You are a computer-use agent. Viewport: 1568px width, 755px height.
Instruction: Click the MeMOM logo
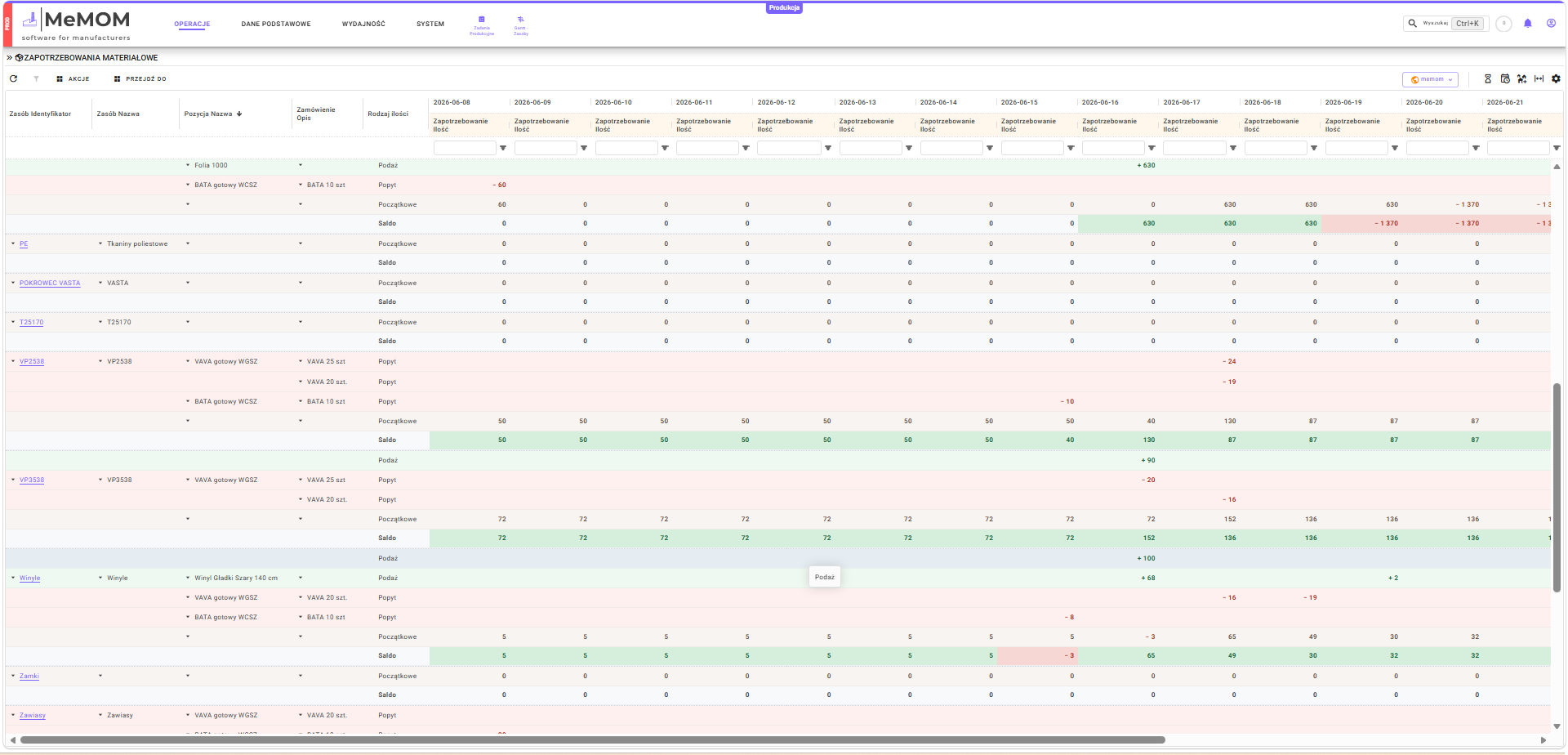tap(76, 25)
